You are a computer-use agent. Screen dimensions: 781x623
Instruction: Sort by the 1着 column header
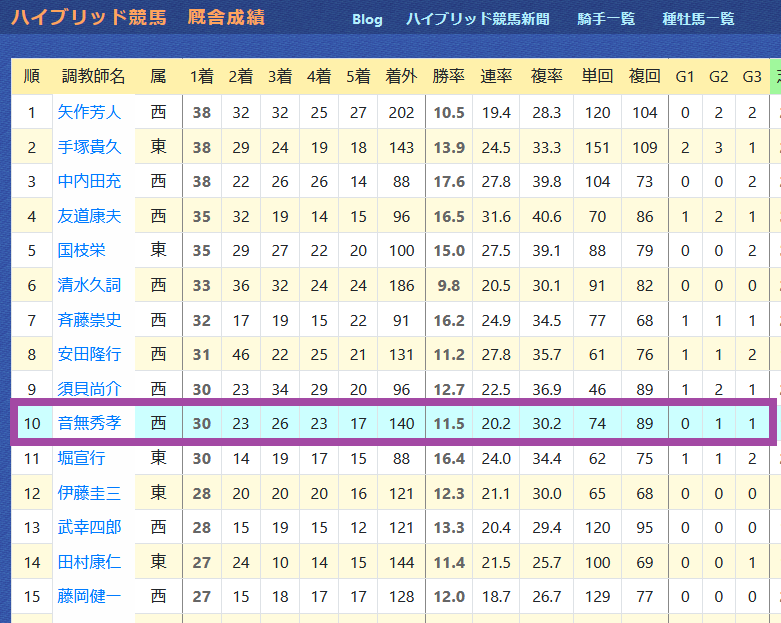[202, 77]
